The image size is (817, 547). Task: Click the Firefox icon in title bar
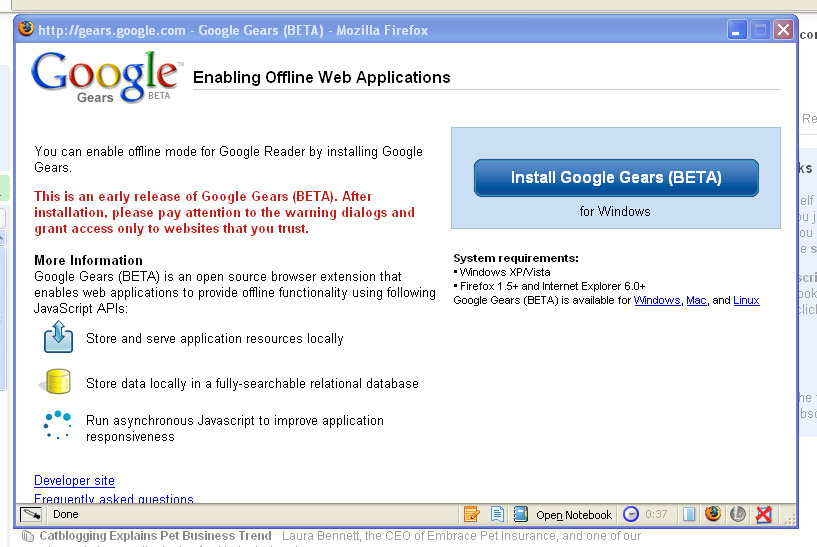[x=26, y=29]
